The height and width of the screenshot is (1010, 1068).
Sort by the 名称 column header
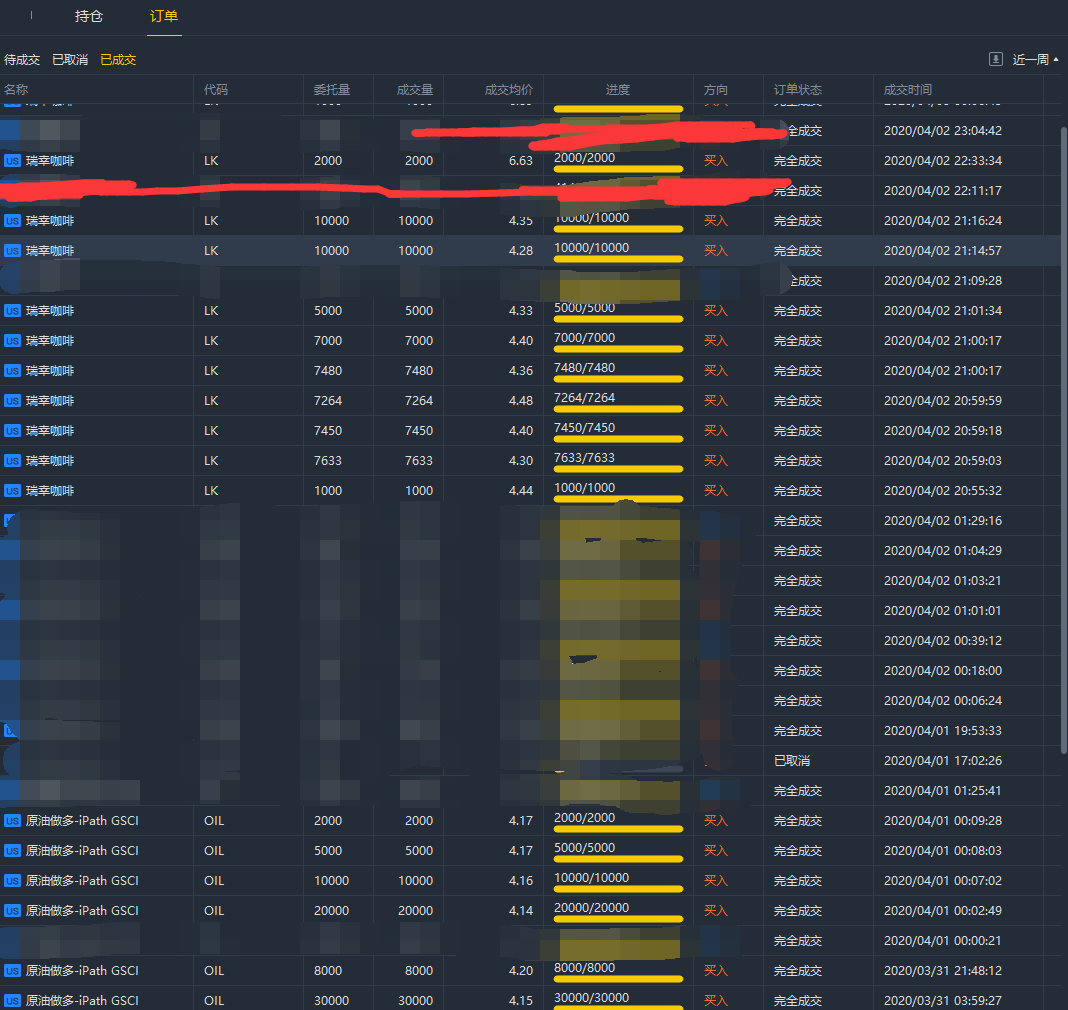[16, 89]
